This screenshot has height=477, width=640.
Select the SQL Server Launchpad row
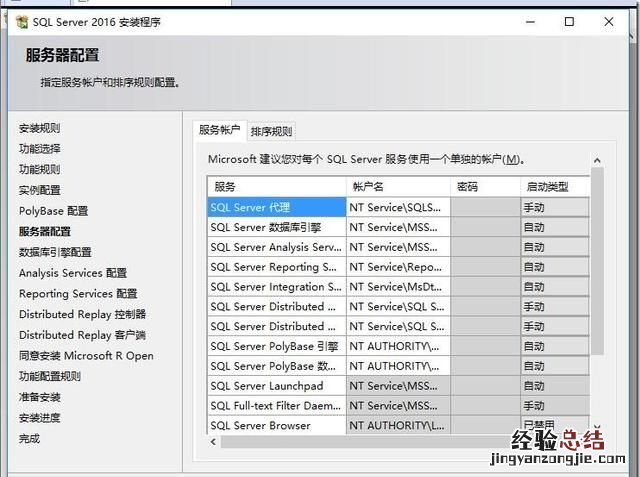(x=277, y=386)
